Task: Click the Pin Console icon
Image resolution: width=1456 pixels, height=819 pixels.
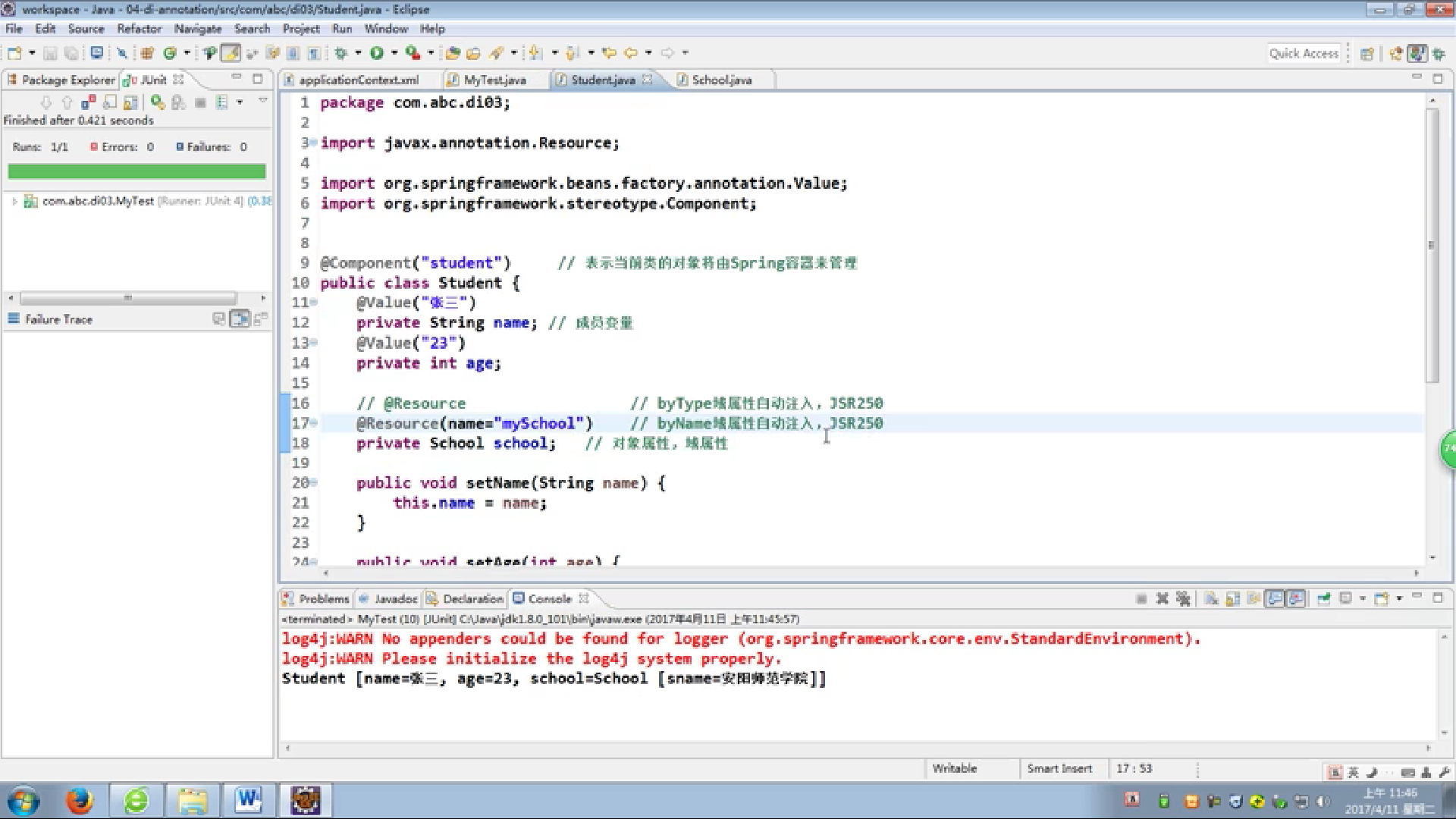Action: tap(1324, 599)
